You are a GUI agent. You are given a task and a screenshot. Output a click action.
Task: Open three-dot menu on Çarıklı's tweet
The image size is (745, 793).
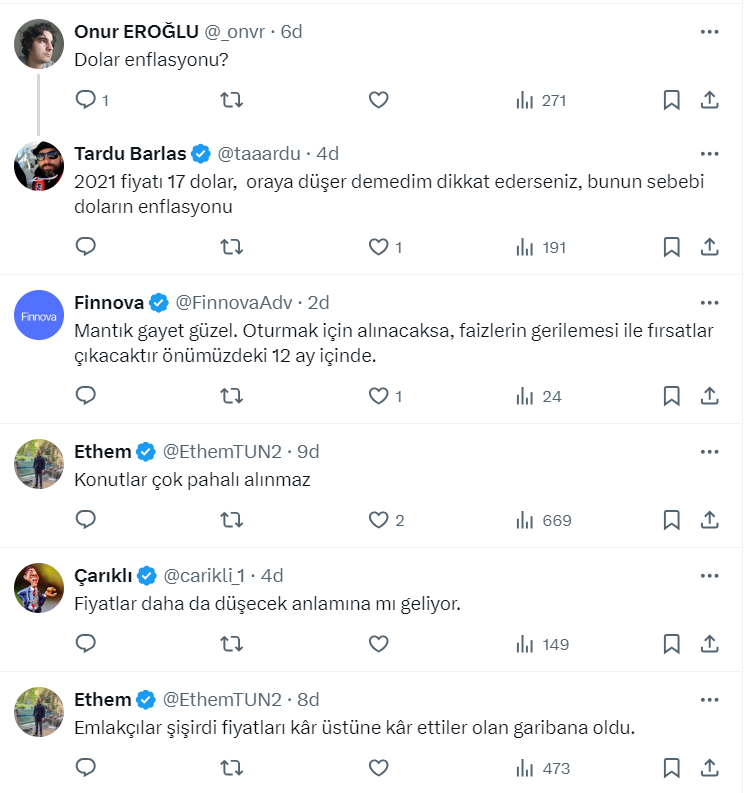709,575
